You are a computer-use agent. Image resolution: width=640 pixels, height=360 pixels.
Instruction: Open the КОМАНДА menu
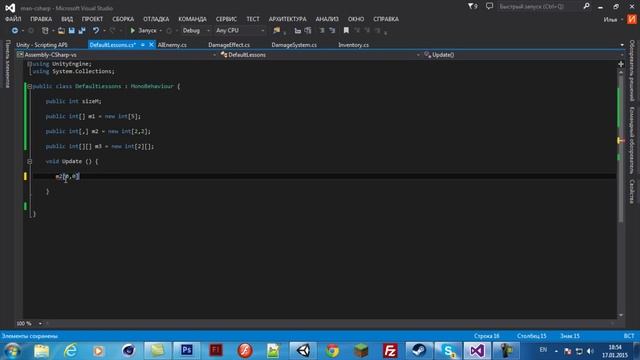point(192,19)
